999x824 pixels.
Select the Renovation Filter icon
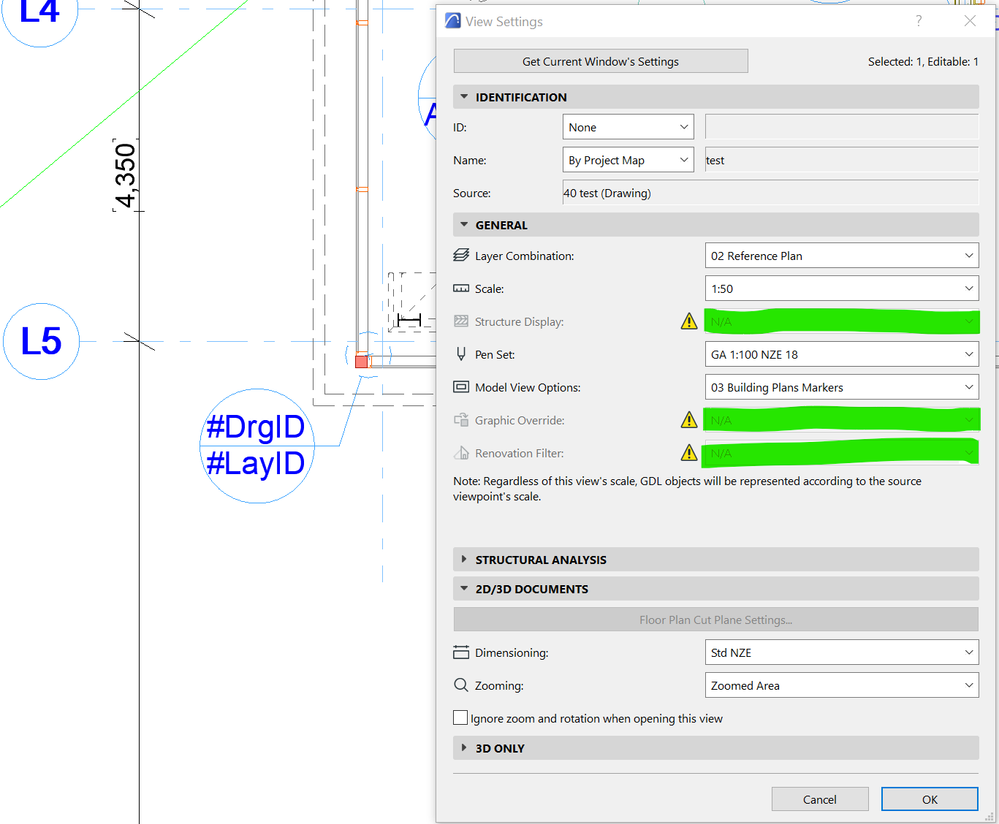pyautogui.click(x=460, y=453)
